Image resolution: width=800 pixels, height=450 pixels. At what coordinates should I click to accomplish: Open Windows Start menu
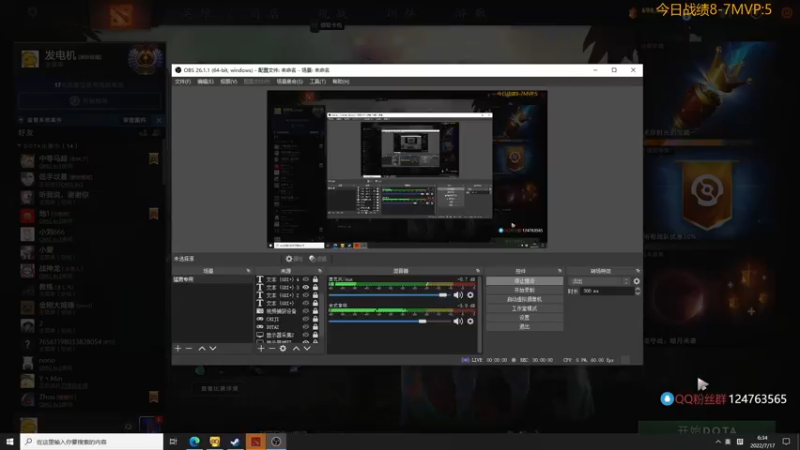click(10, 441)
